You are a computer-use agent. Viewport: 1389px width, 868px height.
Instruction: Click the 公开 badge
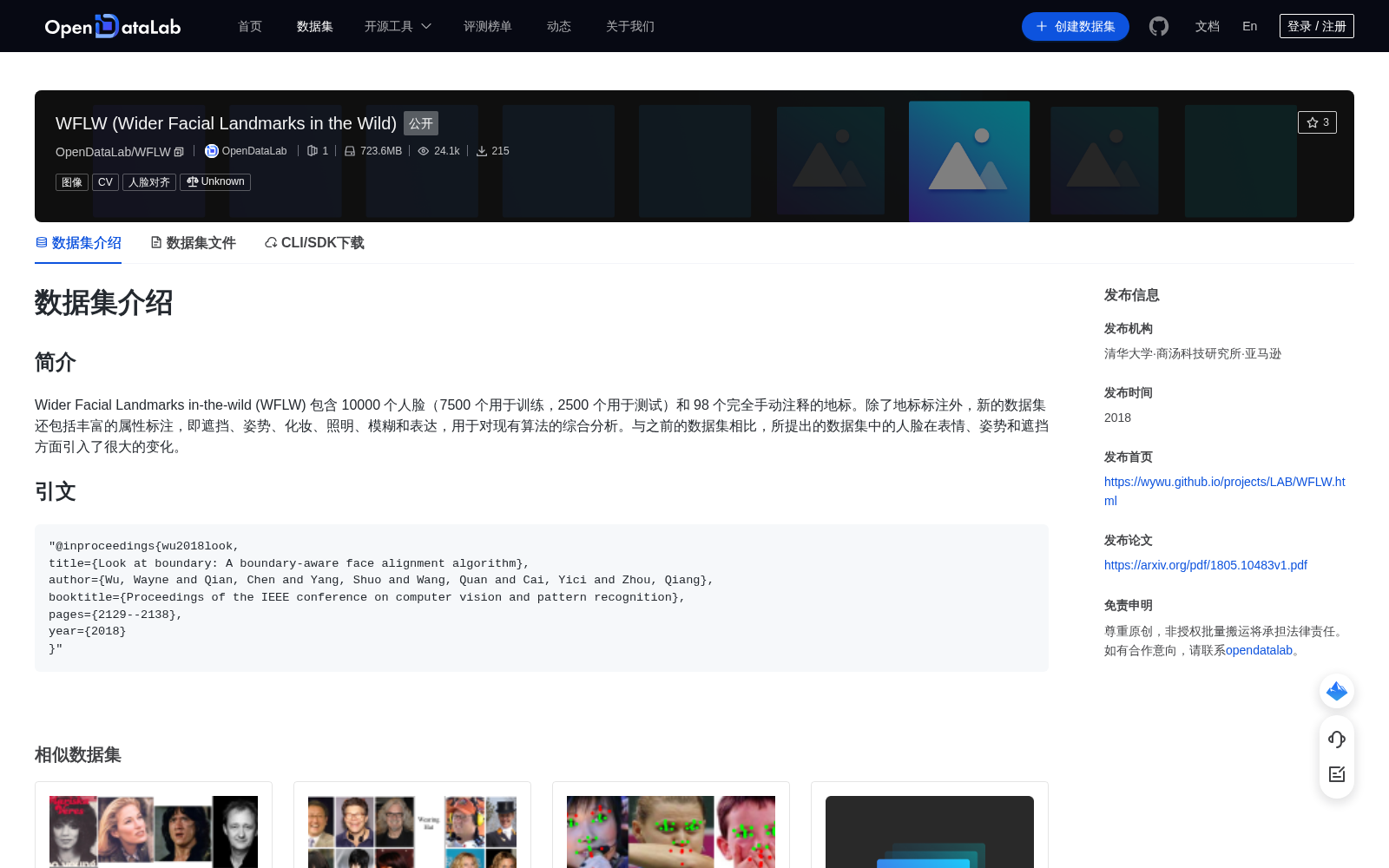point(421,123)
